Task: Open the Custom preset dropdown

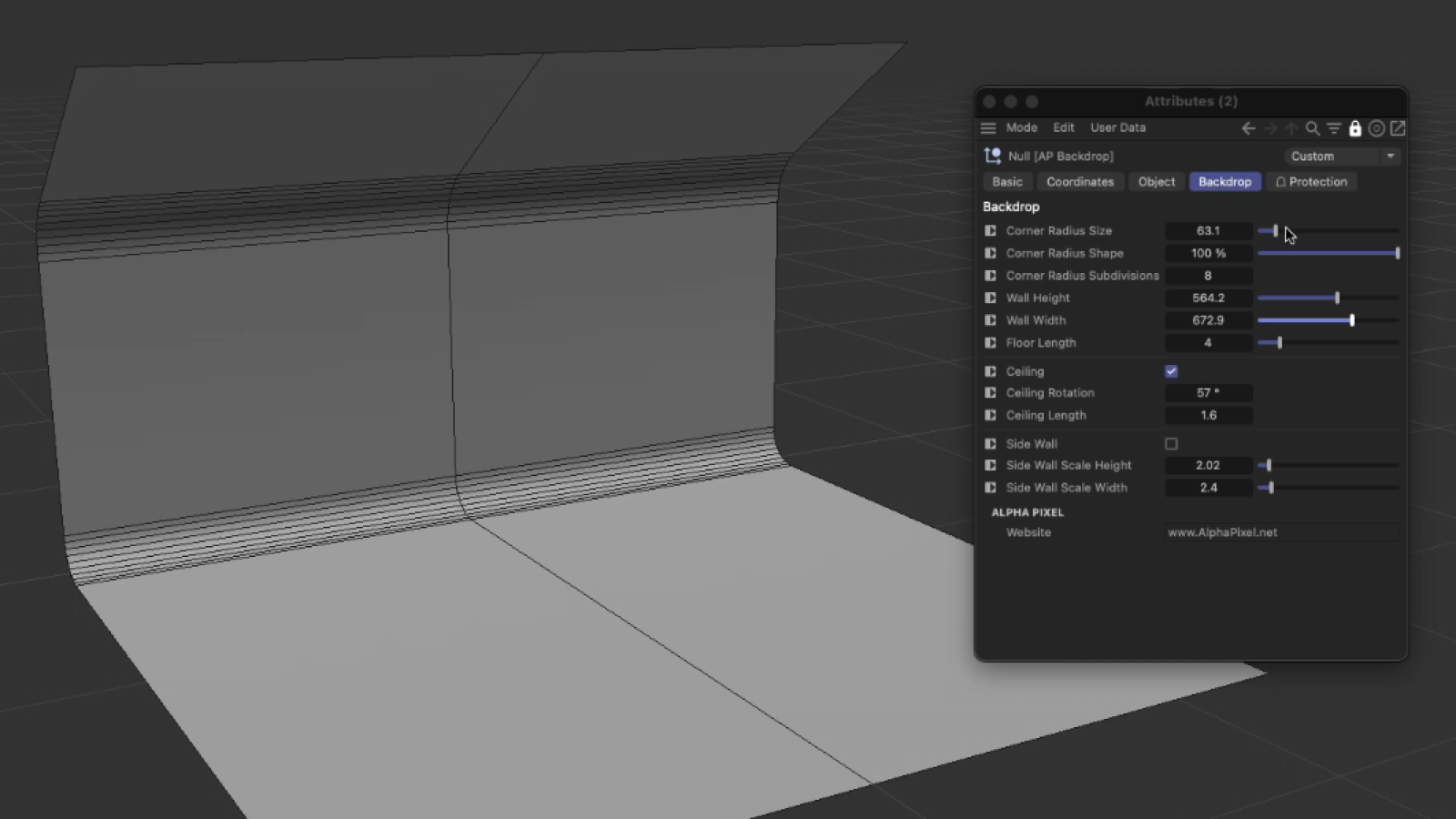Action: 1390,156
